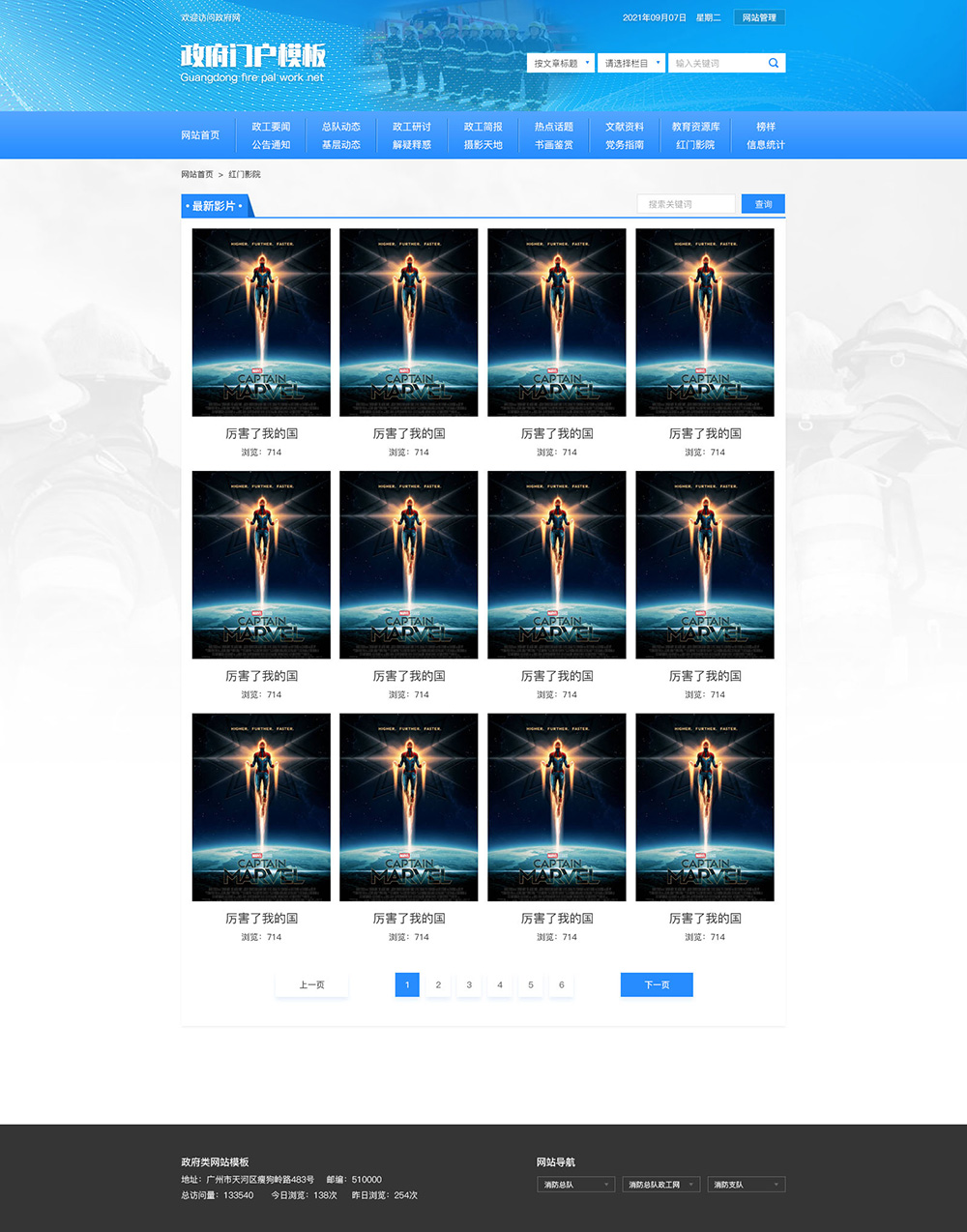Image resolution: width=967 pixels, height=1232 pixels.
Task: Open the 信息统计 menu item
Action: [766, 145]
